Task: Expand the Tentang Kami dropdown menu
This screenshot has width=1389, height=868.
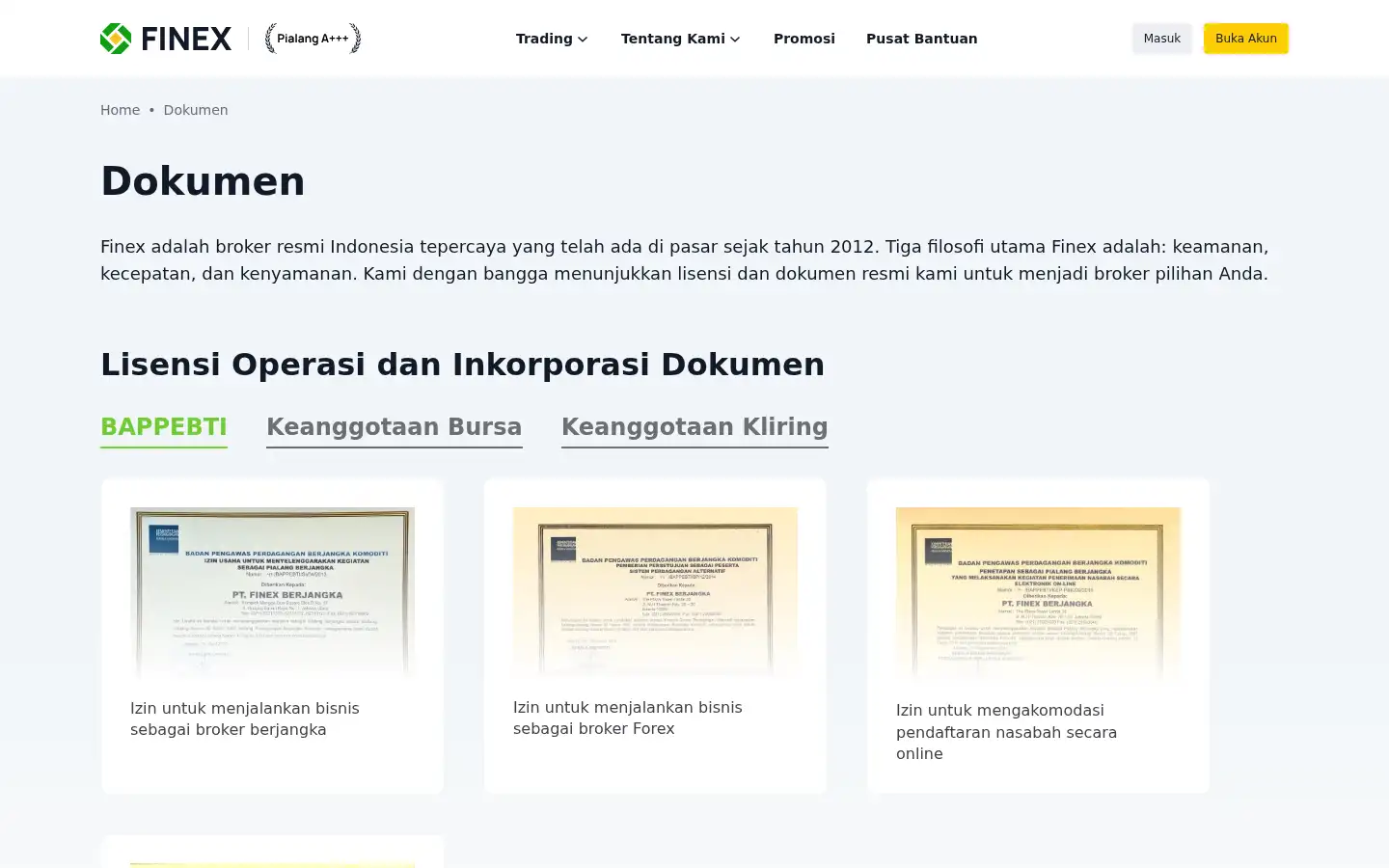Action: (x=680, y=39)
